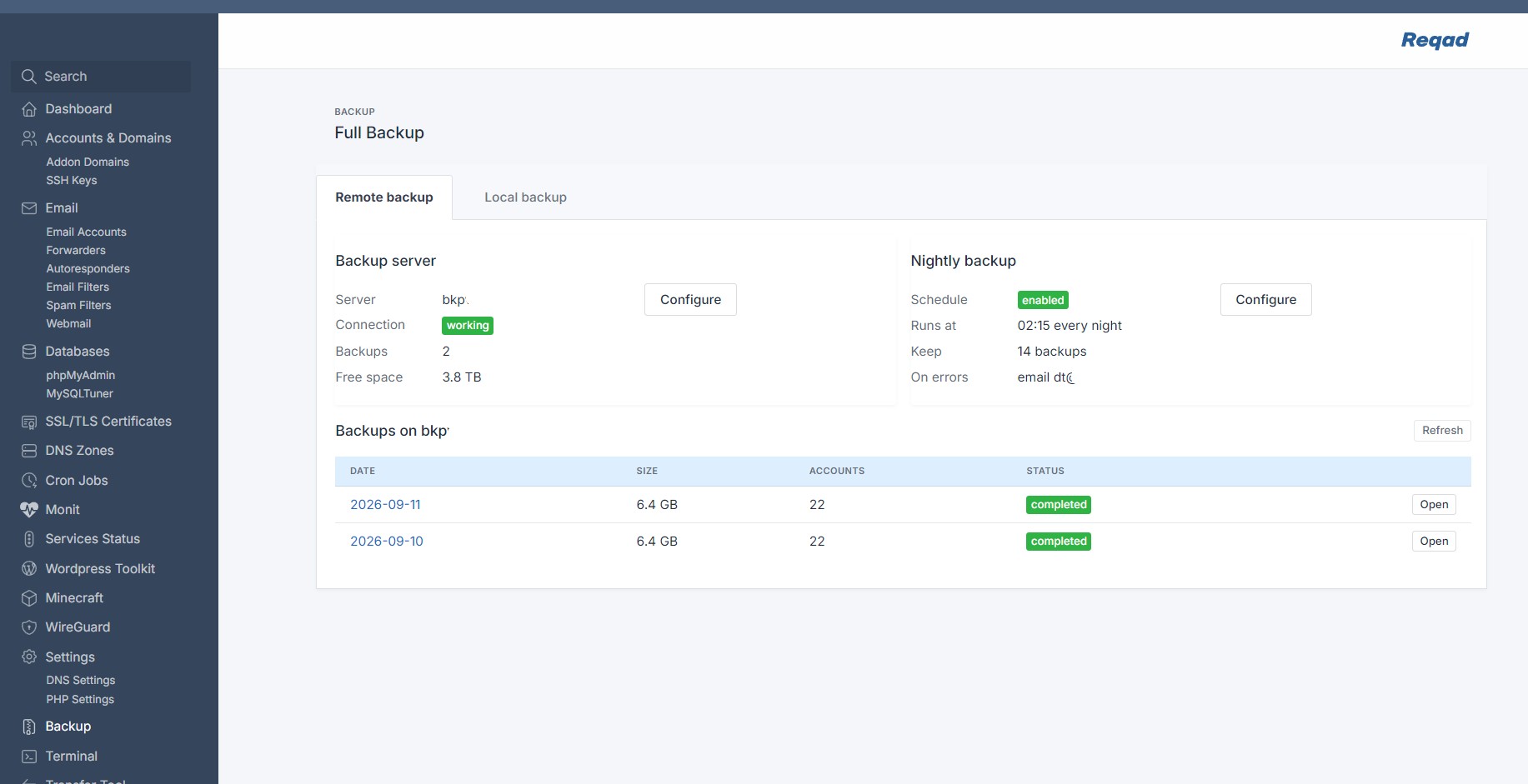Refresh the backups list
The width and height of the screenshot is (1528, 784).
(x=1442, y=431)
